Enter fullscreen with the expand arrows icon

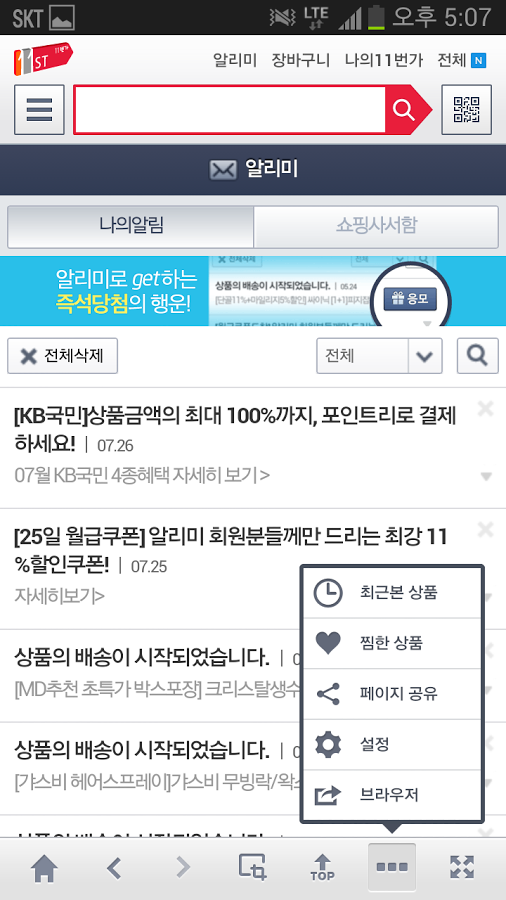(461, 867)
